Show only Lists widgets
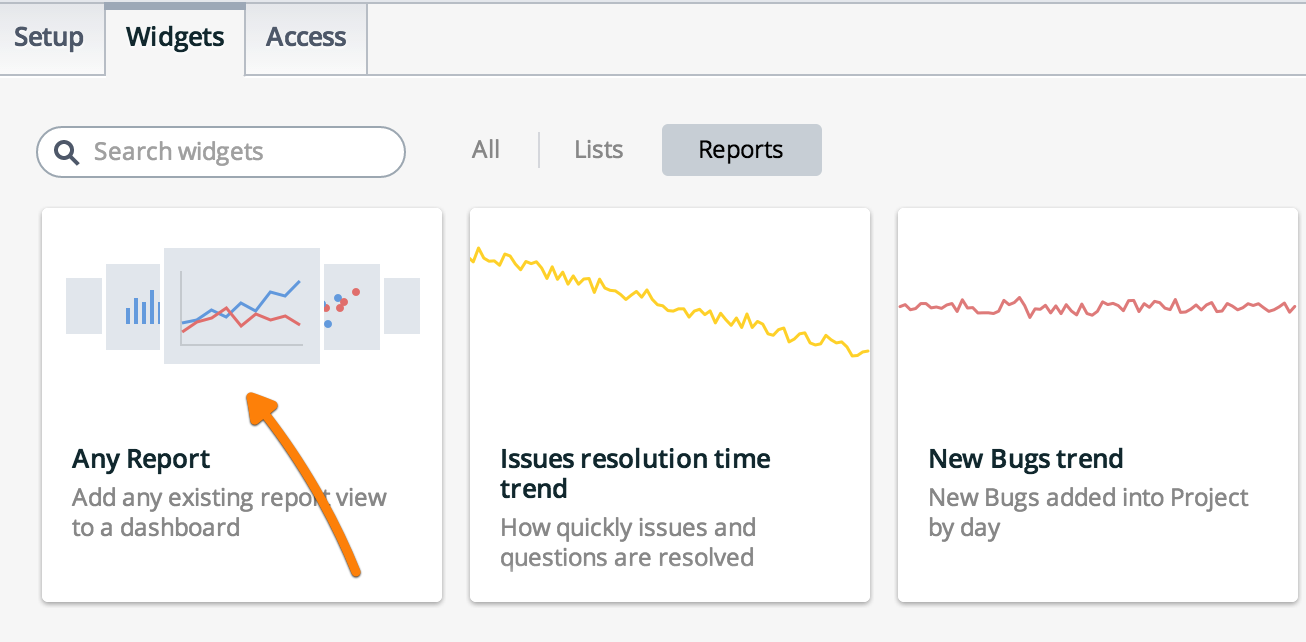This screenshot has width=1306, height=642. tap(598, 150)
